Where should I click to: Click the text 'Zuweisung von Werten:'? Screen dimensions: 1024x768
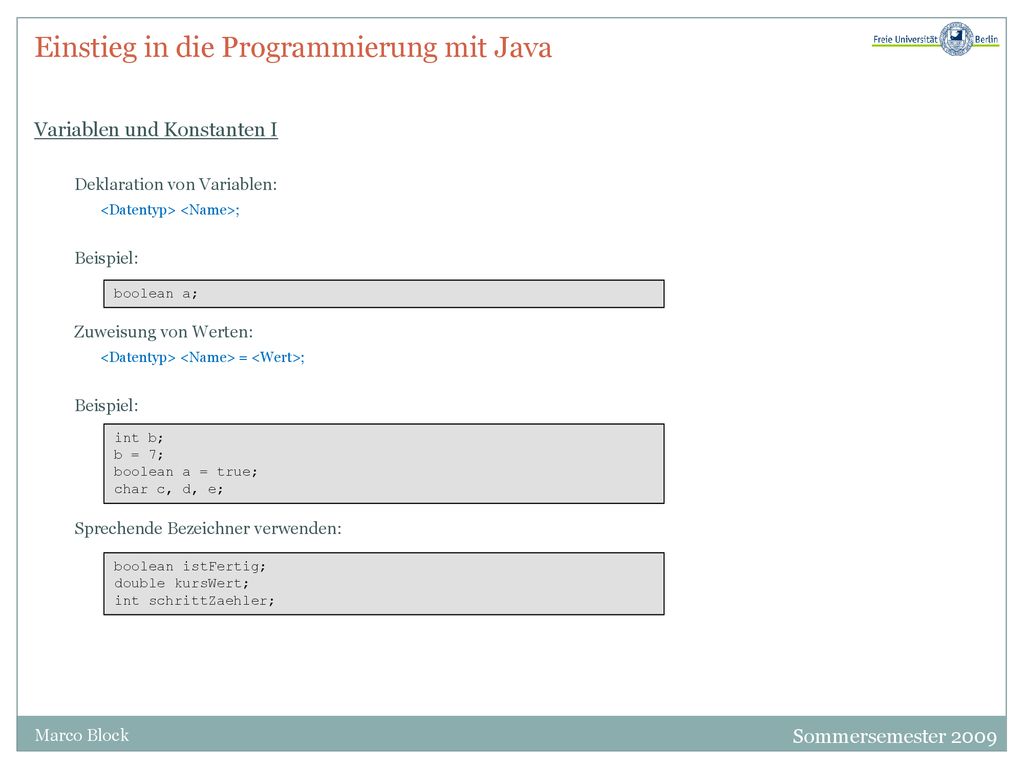pyautogui.click(x=163, y=332)
